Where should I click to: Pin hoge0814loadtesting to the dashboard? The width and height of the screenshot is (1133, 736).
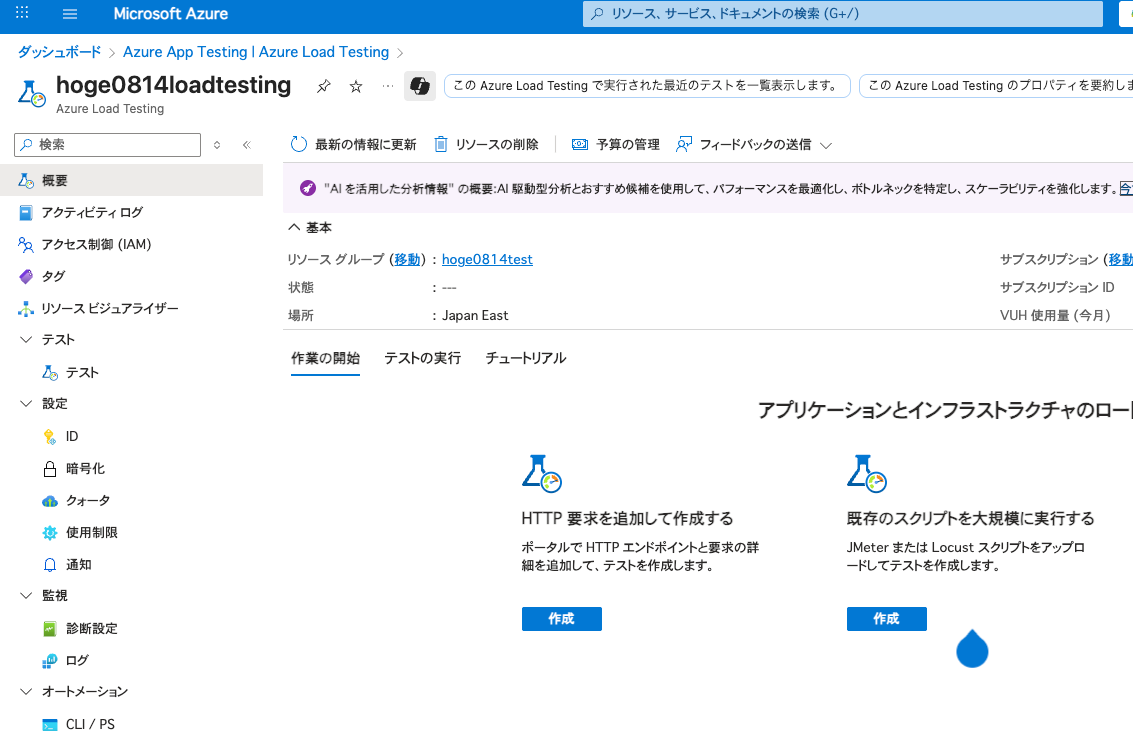(324, 86)
